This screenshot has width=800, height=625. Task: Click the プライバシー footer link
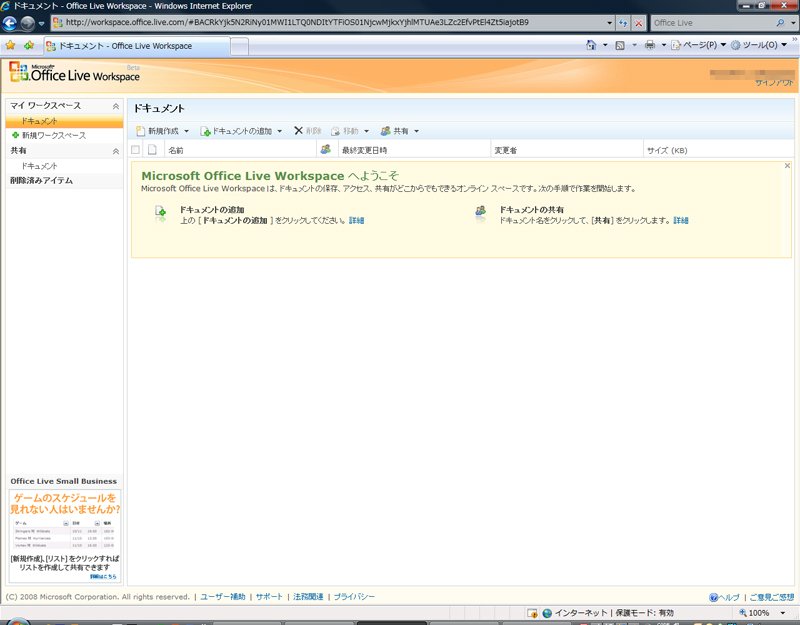coord(354,596)
